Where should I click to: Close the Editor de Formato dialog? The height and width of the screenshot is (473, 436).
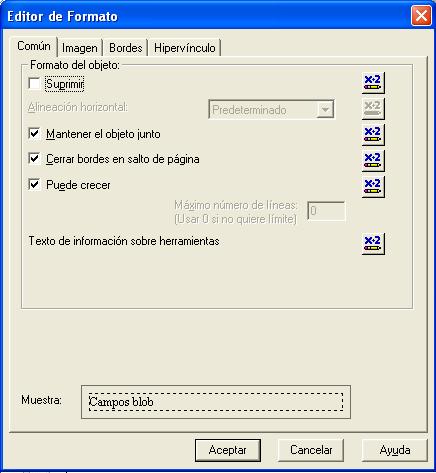point(421,16)
